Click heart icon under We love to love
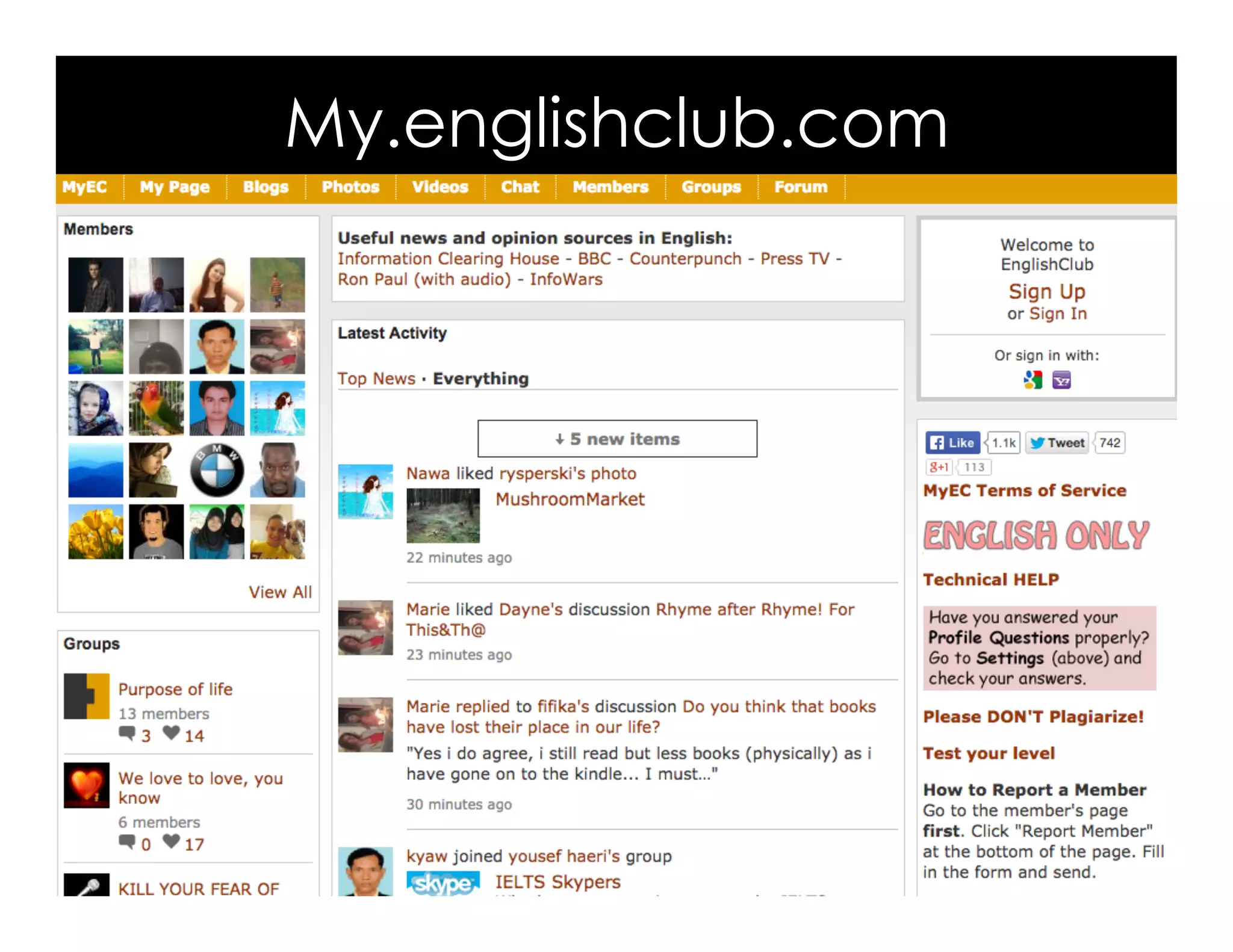The image size is (1233, 952). (172, 841)
